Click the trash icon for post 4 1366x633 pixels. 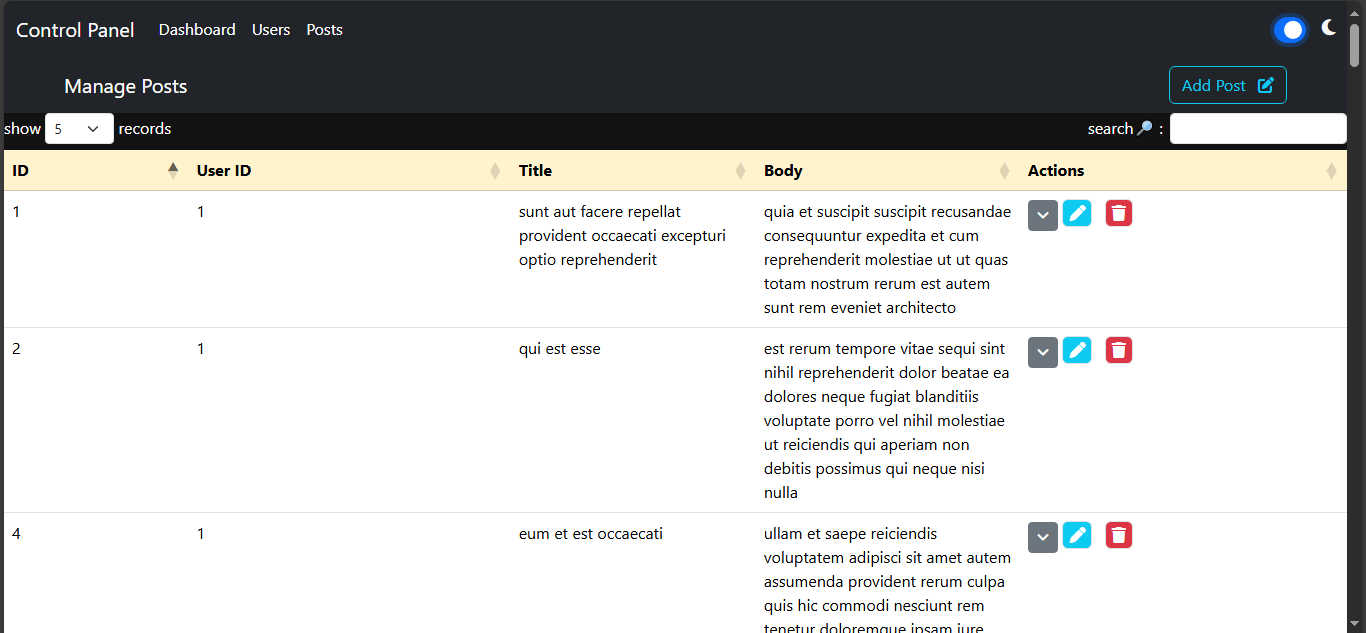(1119, 535)
